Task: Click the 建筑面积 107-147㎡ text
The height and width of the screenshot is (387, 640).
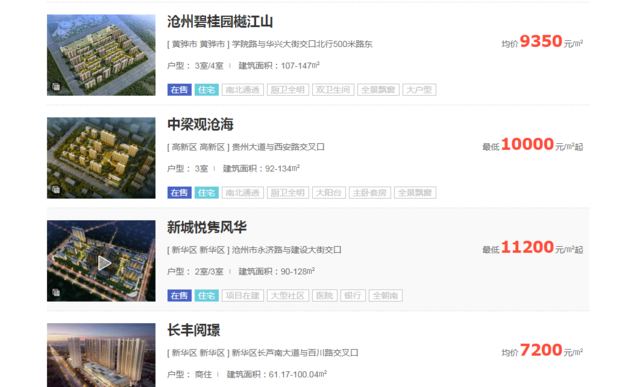Action: click(279, 65)
